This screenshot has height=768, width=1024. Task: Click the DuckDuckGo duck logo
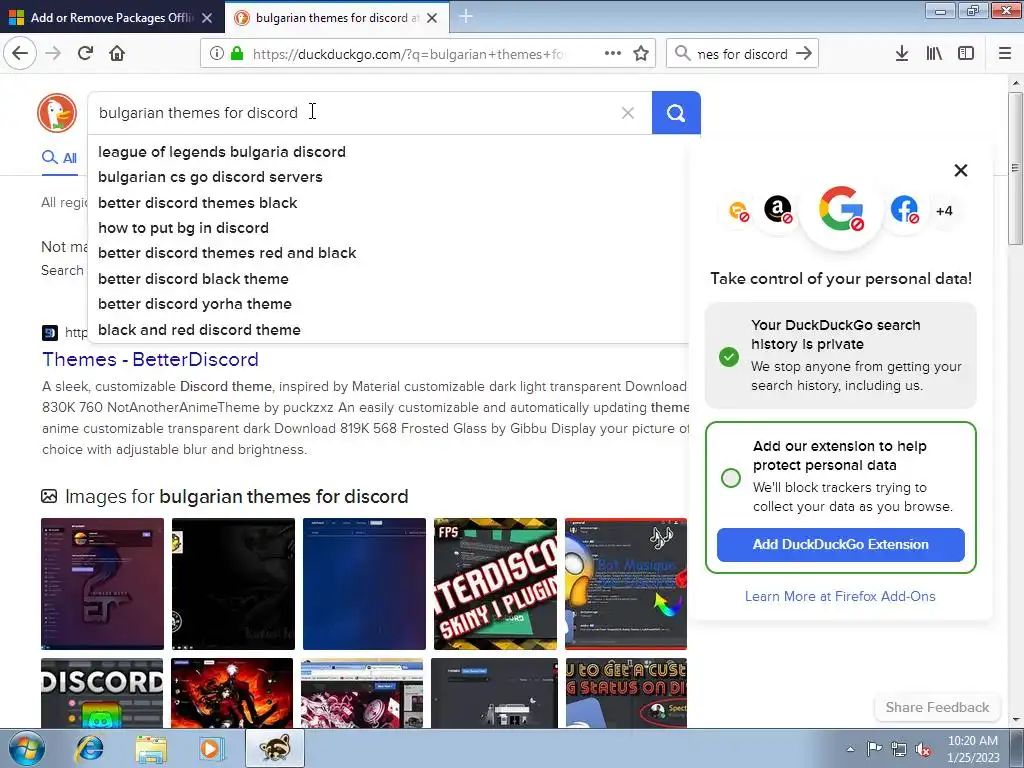[x=57, y=113]
